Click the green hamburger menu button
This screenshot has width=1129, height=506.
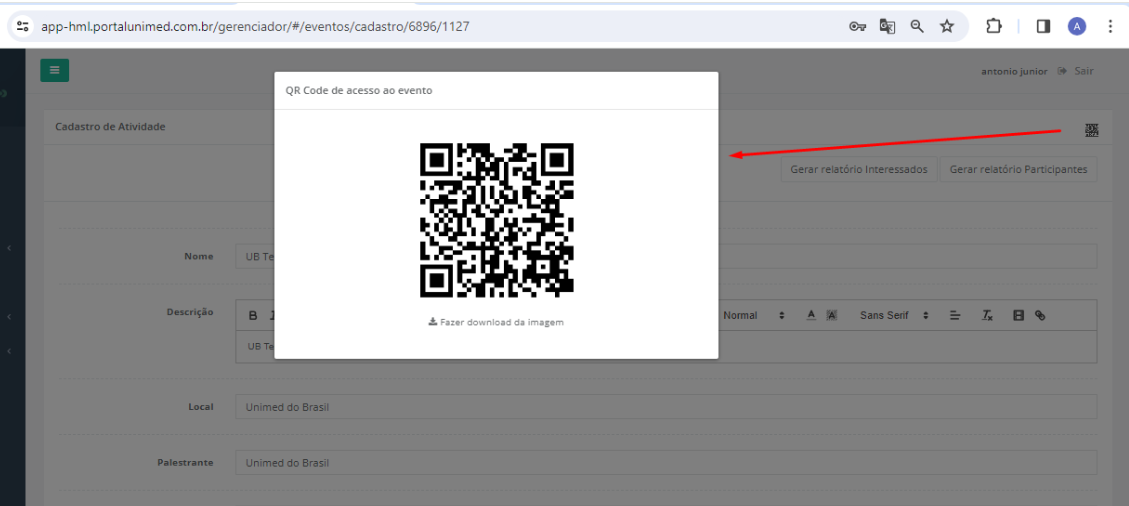point(55,70)
